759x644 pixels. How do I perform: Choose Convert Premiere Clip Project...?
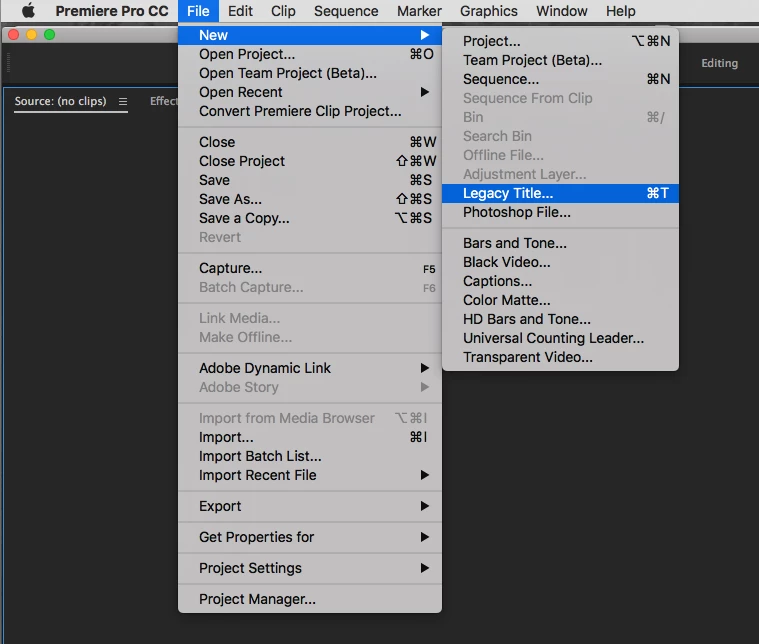pos(310,111)
